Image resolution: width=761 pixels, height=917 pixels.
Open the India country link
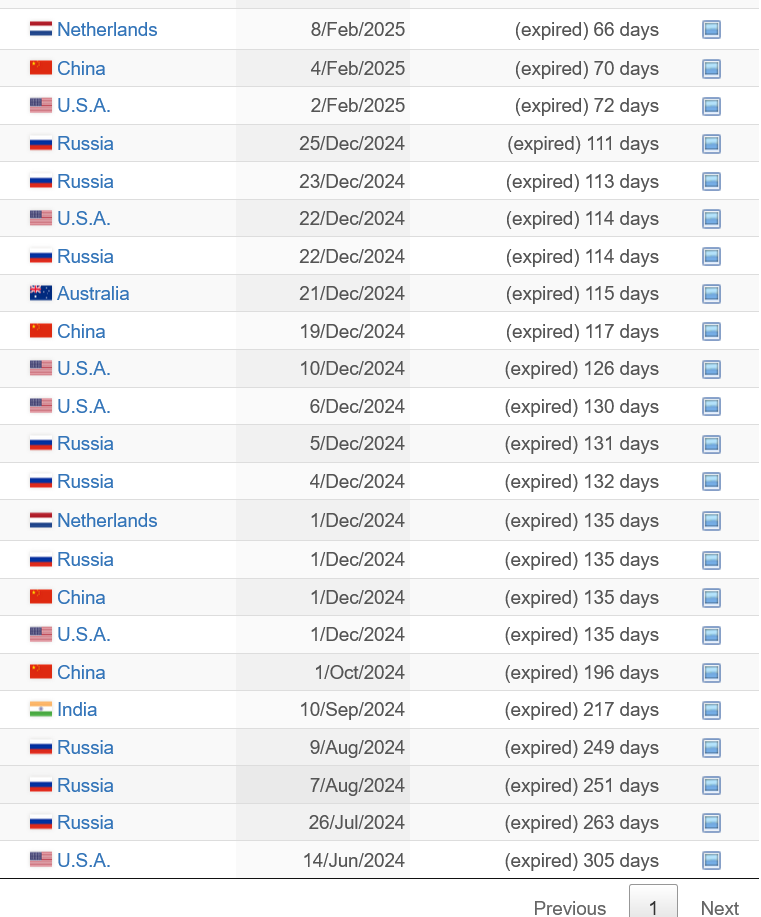coord(77,709)
